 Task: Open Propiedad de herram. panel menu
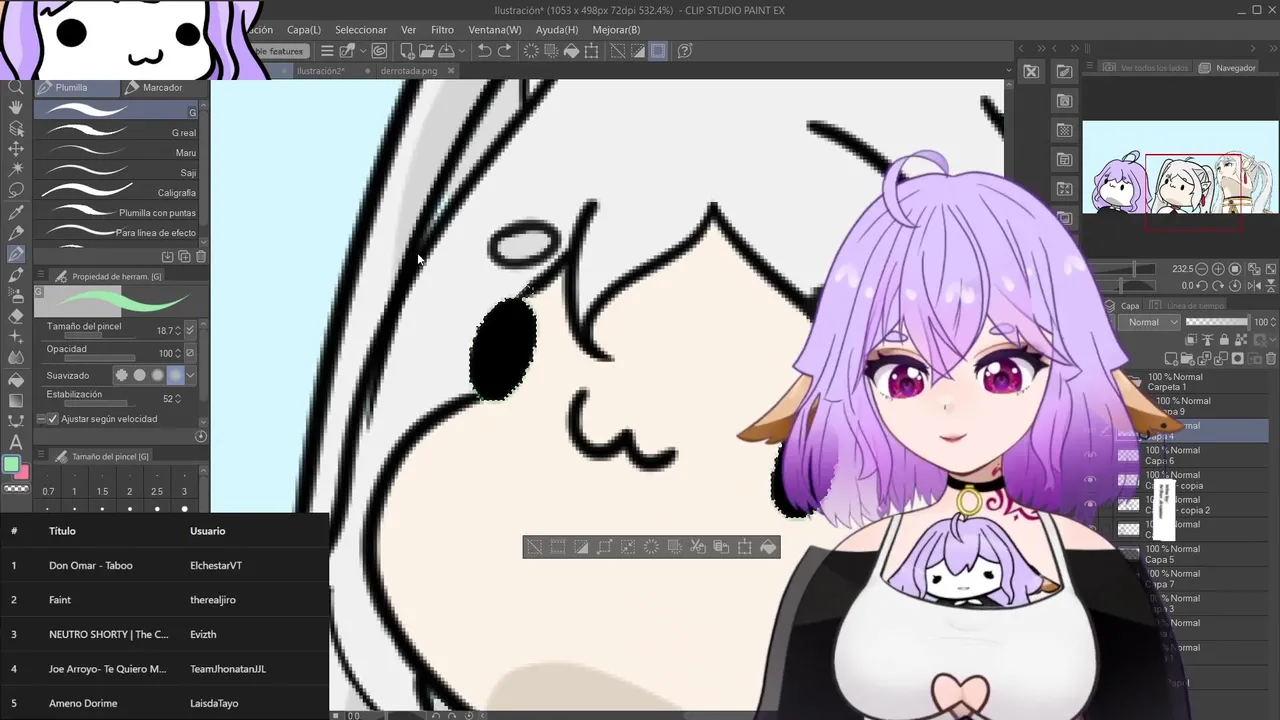(41, 276)
